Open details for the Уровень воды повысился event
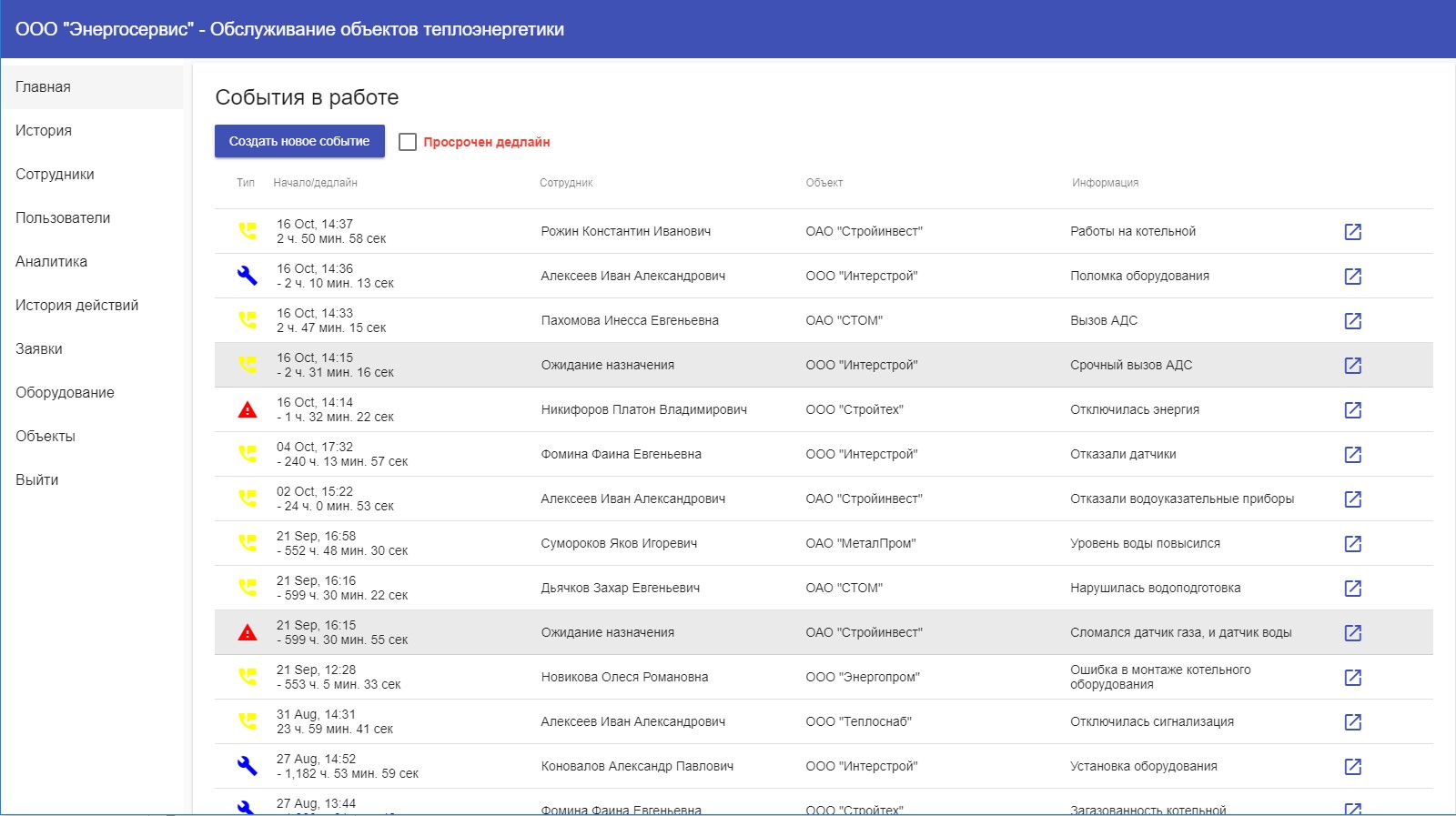The image size is (1456, 816). click(x=1353, y=544)
